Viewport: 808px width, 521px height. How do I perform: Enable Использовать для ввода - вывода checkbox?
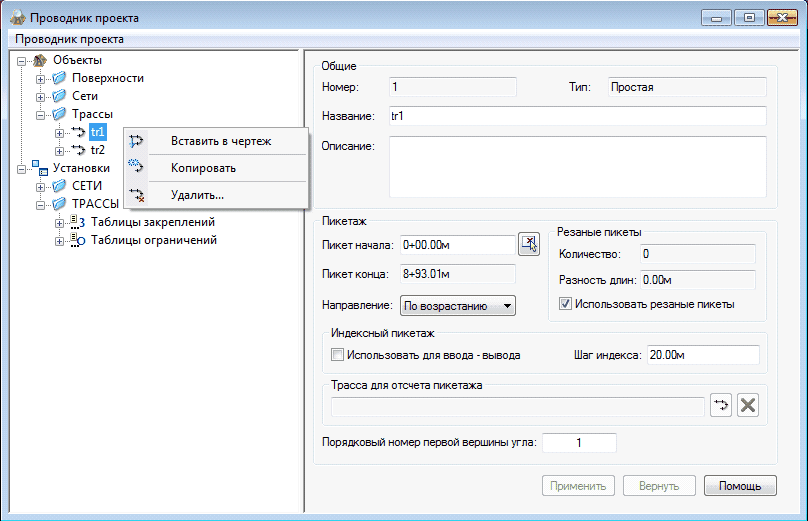[x=337, y=354]
